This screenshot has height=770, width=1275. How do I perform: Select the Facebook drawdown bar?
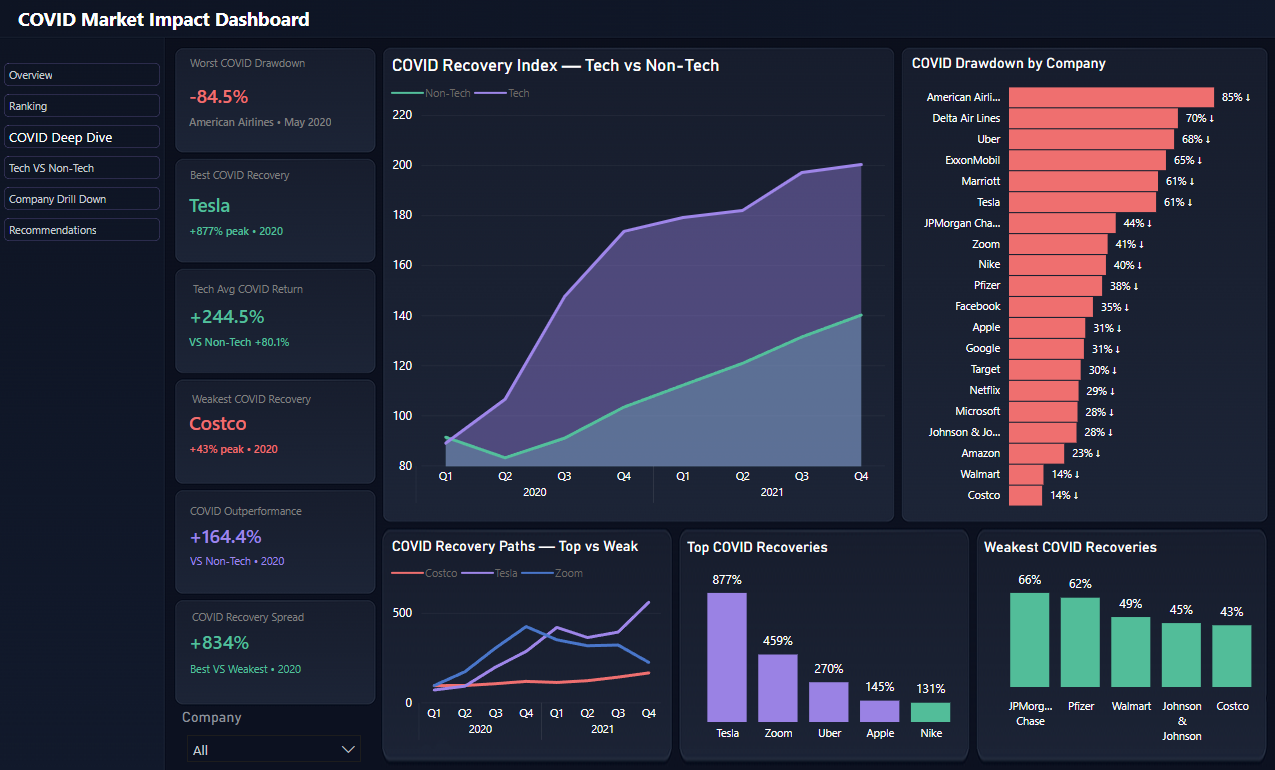[1051, 307]
